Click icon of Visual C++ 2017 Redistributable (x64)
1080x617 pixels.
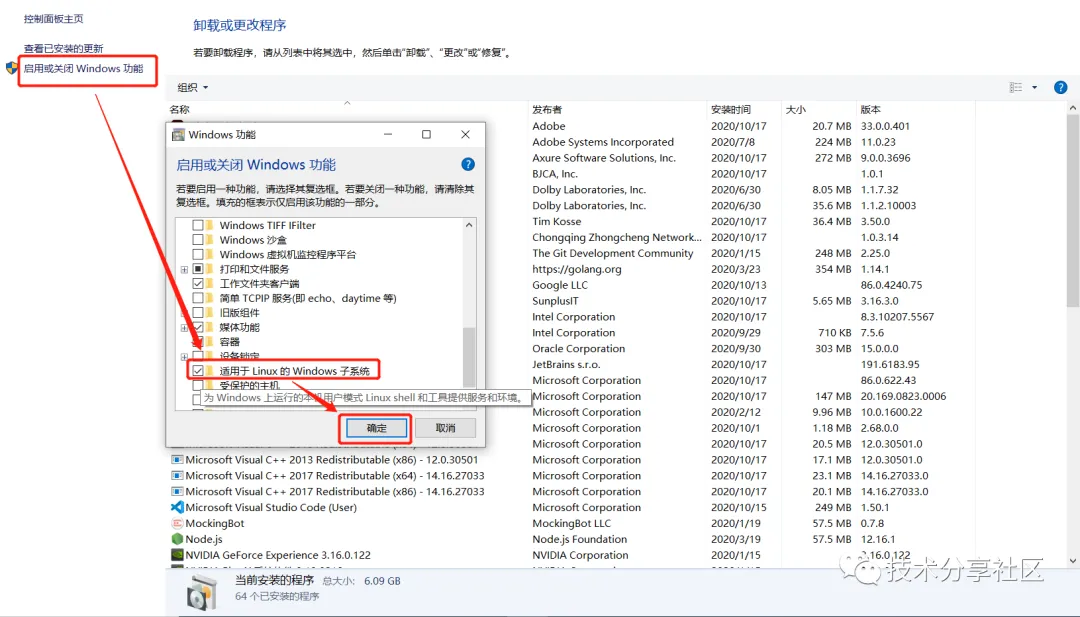tap(177, 476)
